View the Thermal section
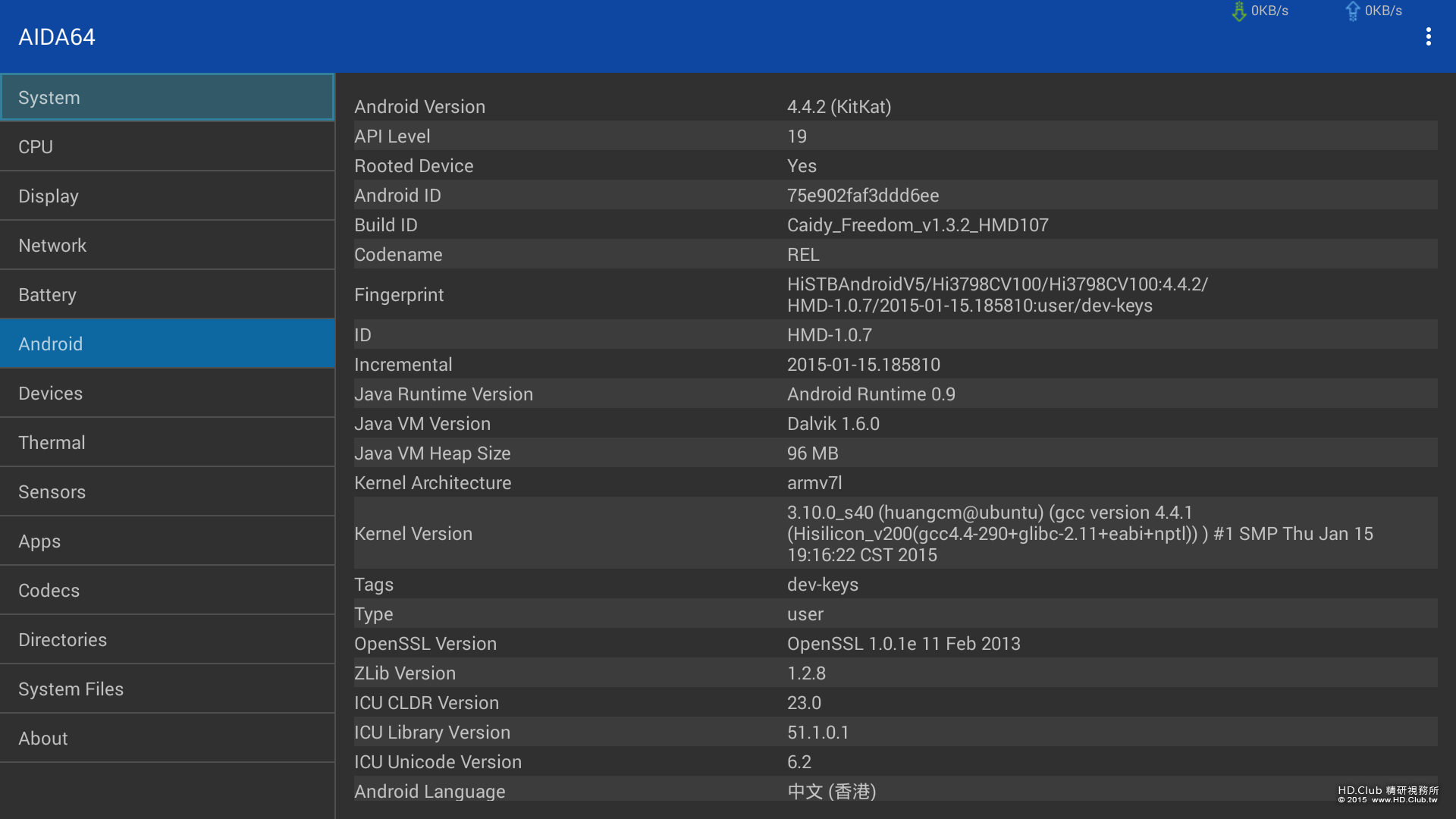Image resolution: width=1456 pixels, height=819 pixels. [x=167, y=442]
